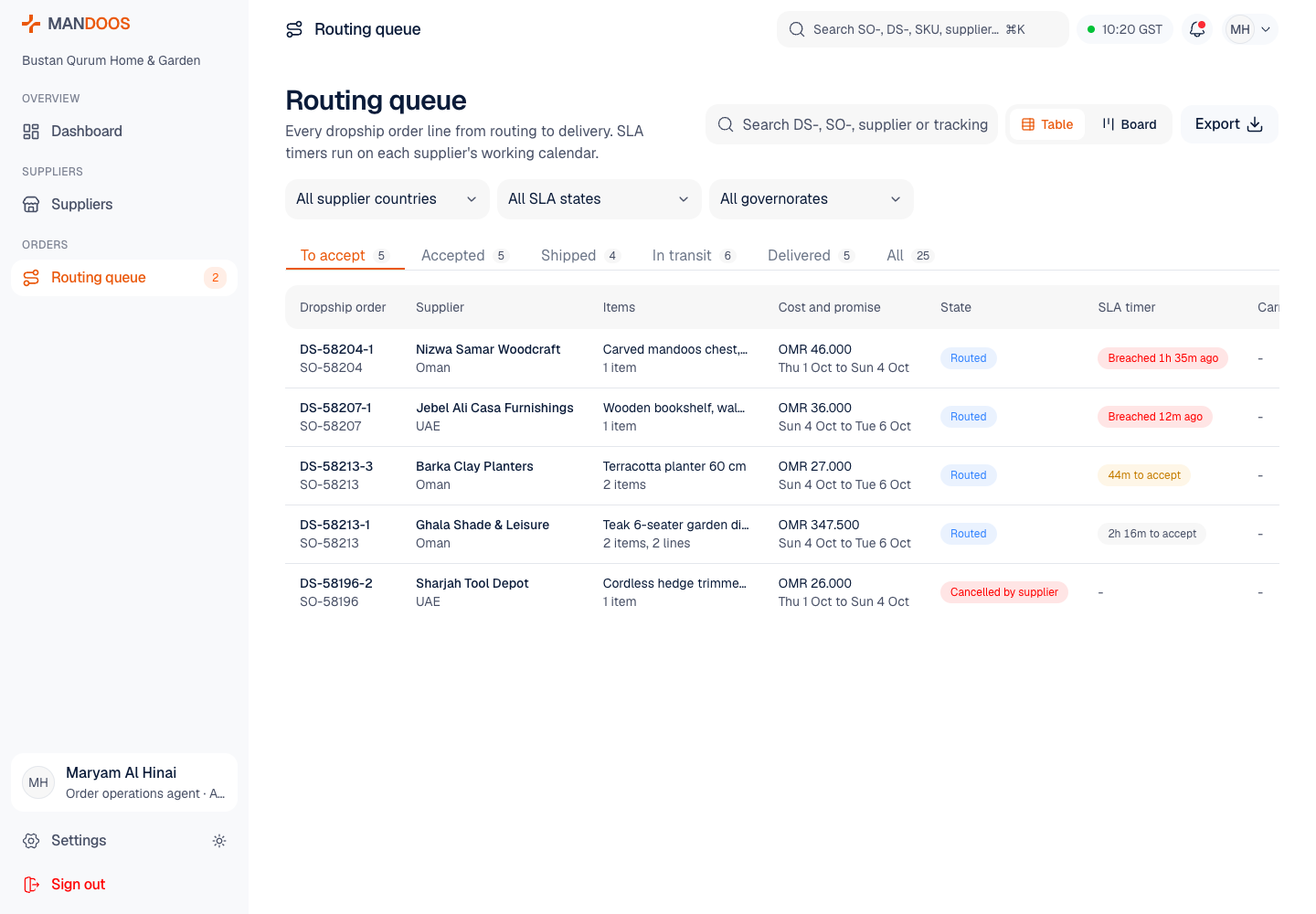This screenshot has width=1316, height=914.
Task: Focus the global search field
Action: click(923, 29)
